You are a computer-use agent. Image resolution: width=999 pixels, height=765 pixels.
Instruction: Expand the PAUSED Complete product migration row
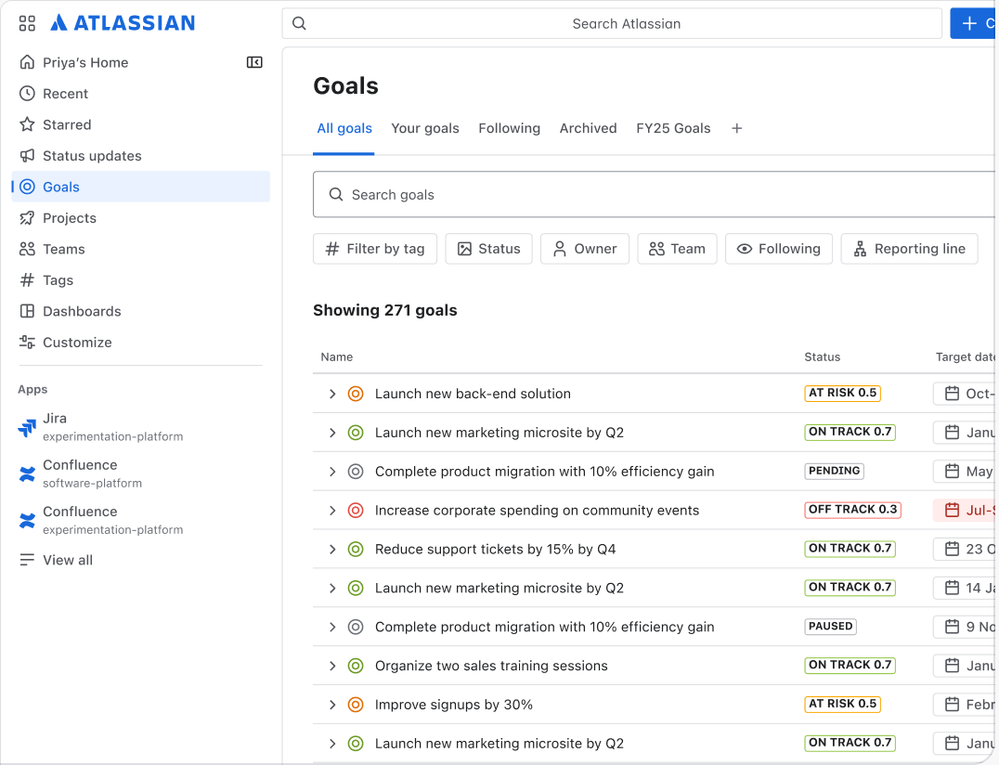pos(332,627)
